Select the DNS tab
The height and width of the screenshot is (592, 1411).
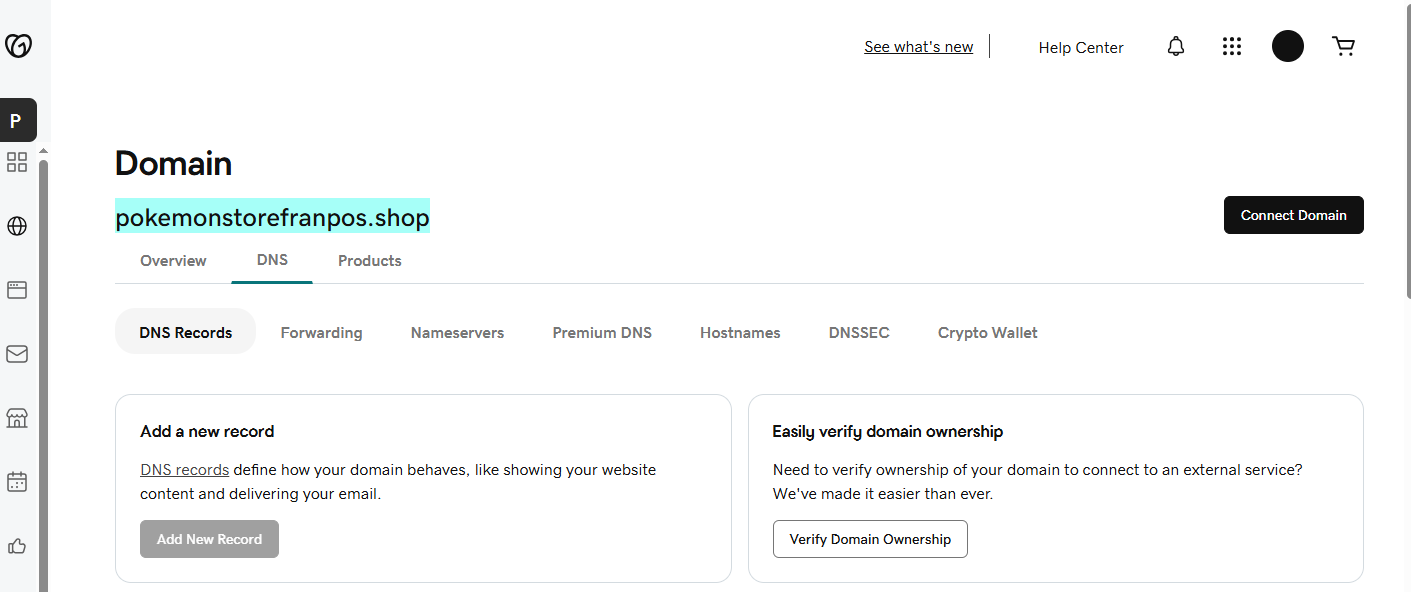click(x=272, y=260)
